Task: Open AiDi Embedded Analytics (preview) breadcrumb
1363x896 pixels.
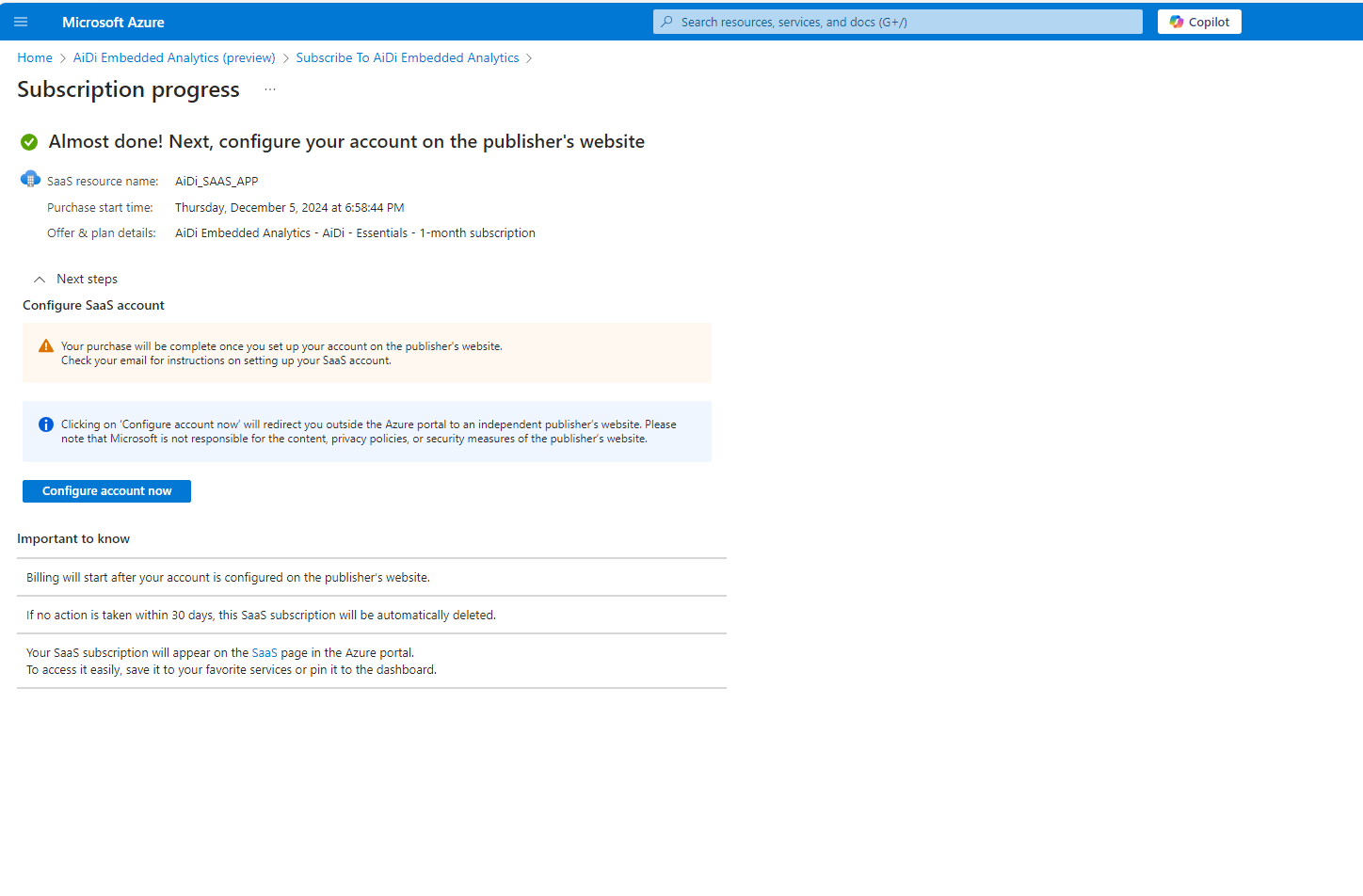Action: tap(174, 57)
